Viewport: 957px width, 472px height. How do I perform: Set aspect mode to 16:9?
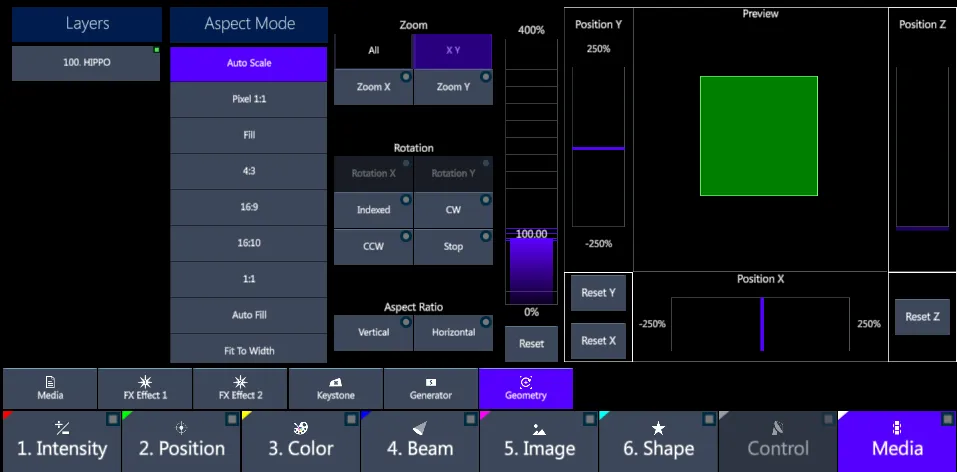249,207
